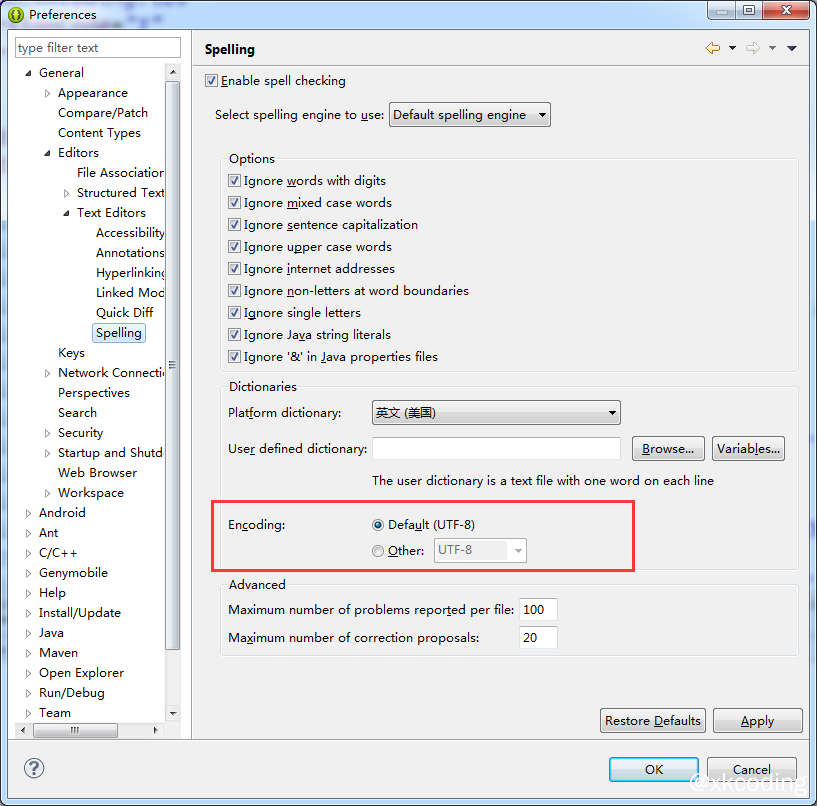The image size is (817, 806).
Task: Select Quick Diff in the tree
Action: click(x=124, y=313)
